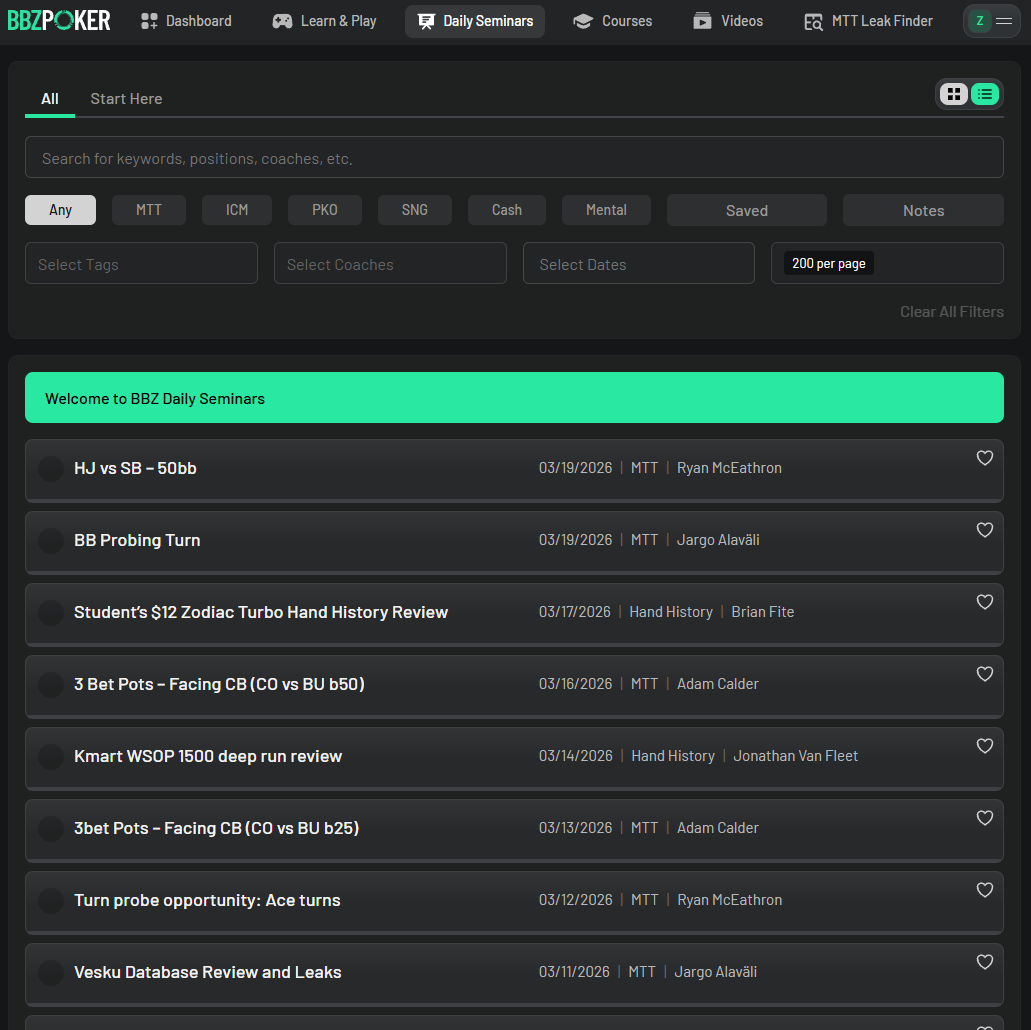The height and width of the screenshot is (1030, 1031).
Task: Save Kmart WSOP 1500 deep run review with heart
Action: point(984,746)
